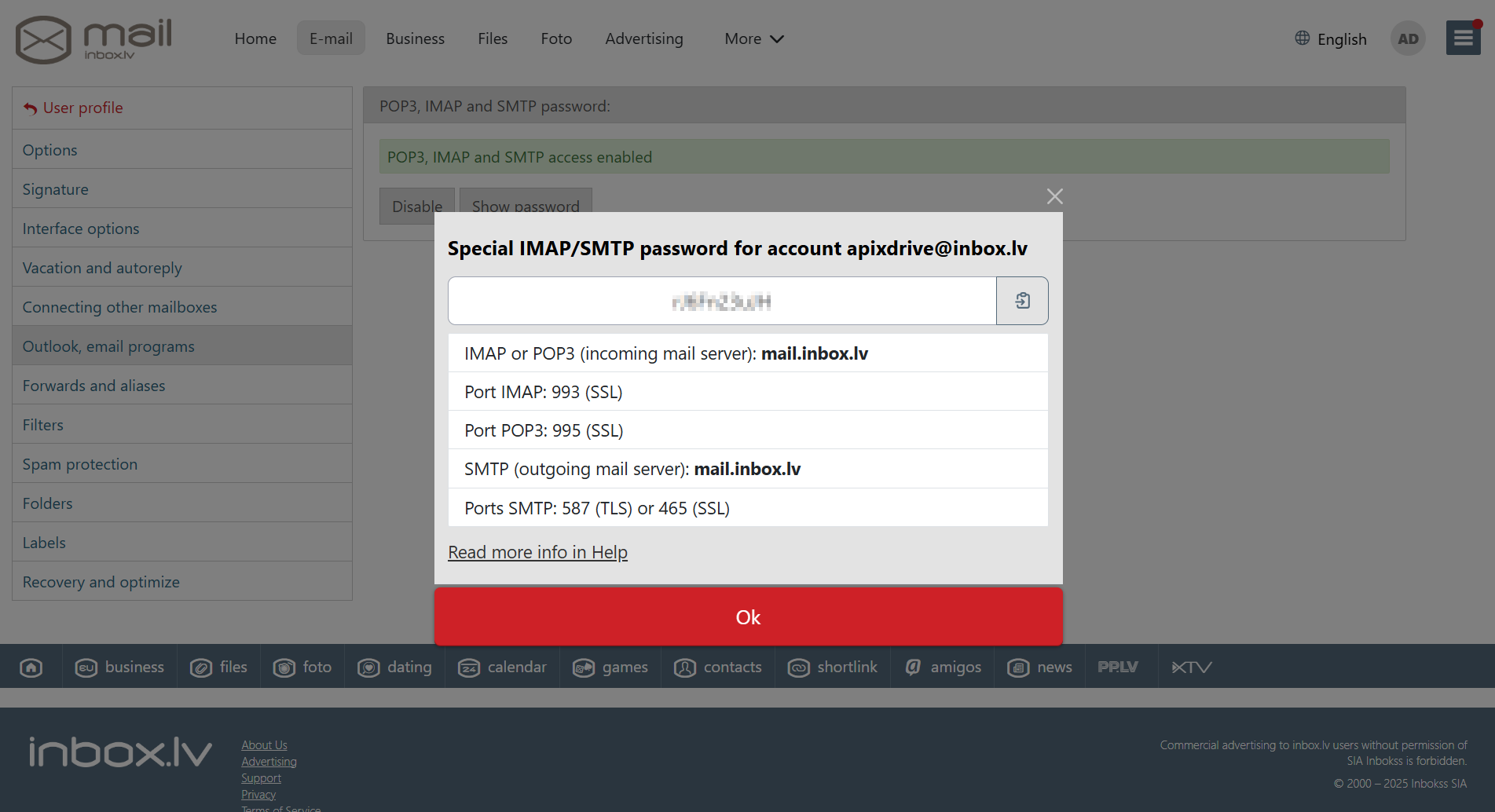Image resolution: width=1495 pixels, height=812 pixels.
Task: Copy the IMAP/SMTP password to clipboard
Action: (x=1022, y=301)
